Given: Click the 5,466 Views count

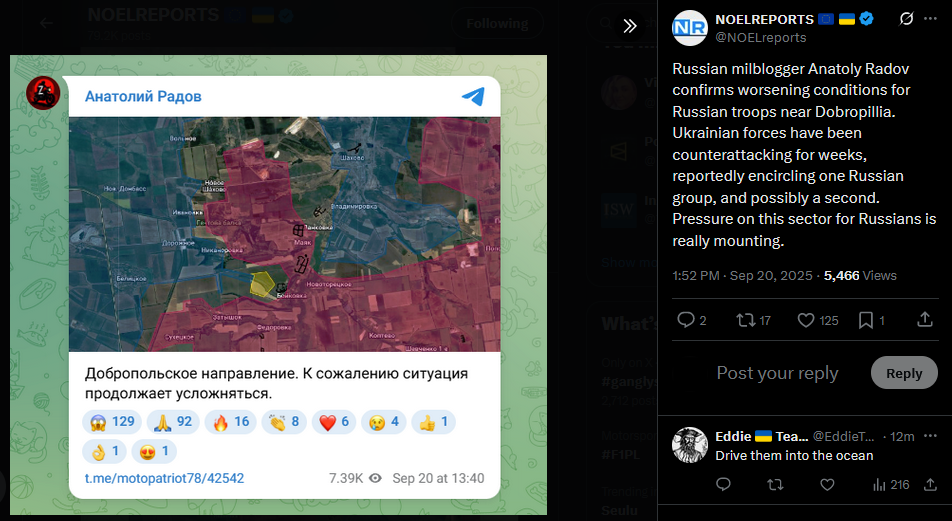Looking at the screenshot, I should click(x=860, y=276).
